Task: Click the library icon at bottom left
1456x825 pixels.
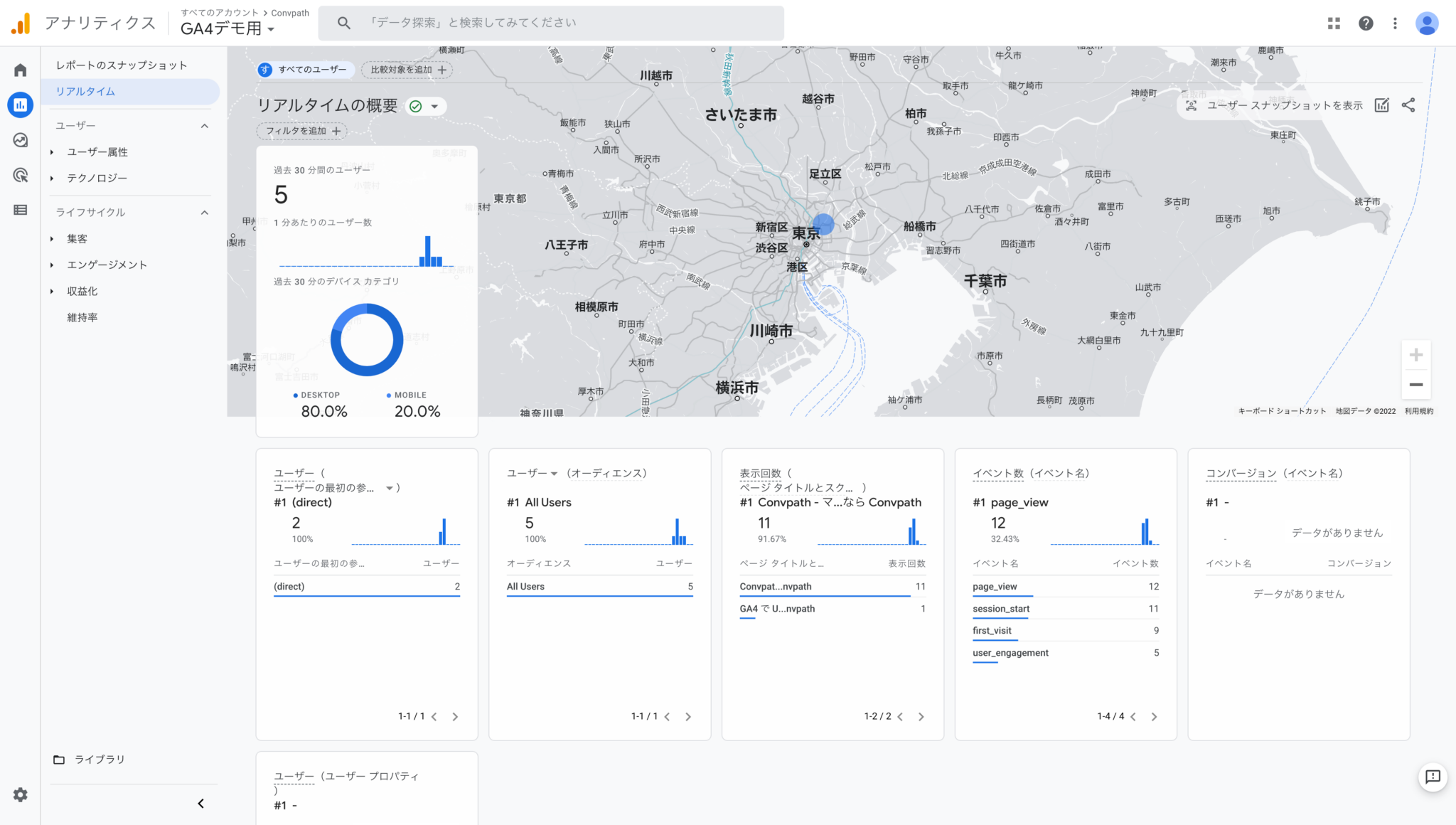Action: click(58, 759)
